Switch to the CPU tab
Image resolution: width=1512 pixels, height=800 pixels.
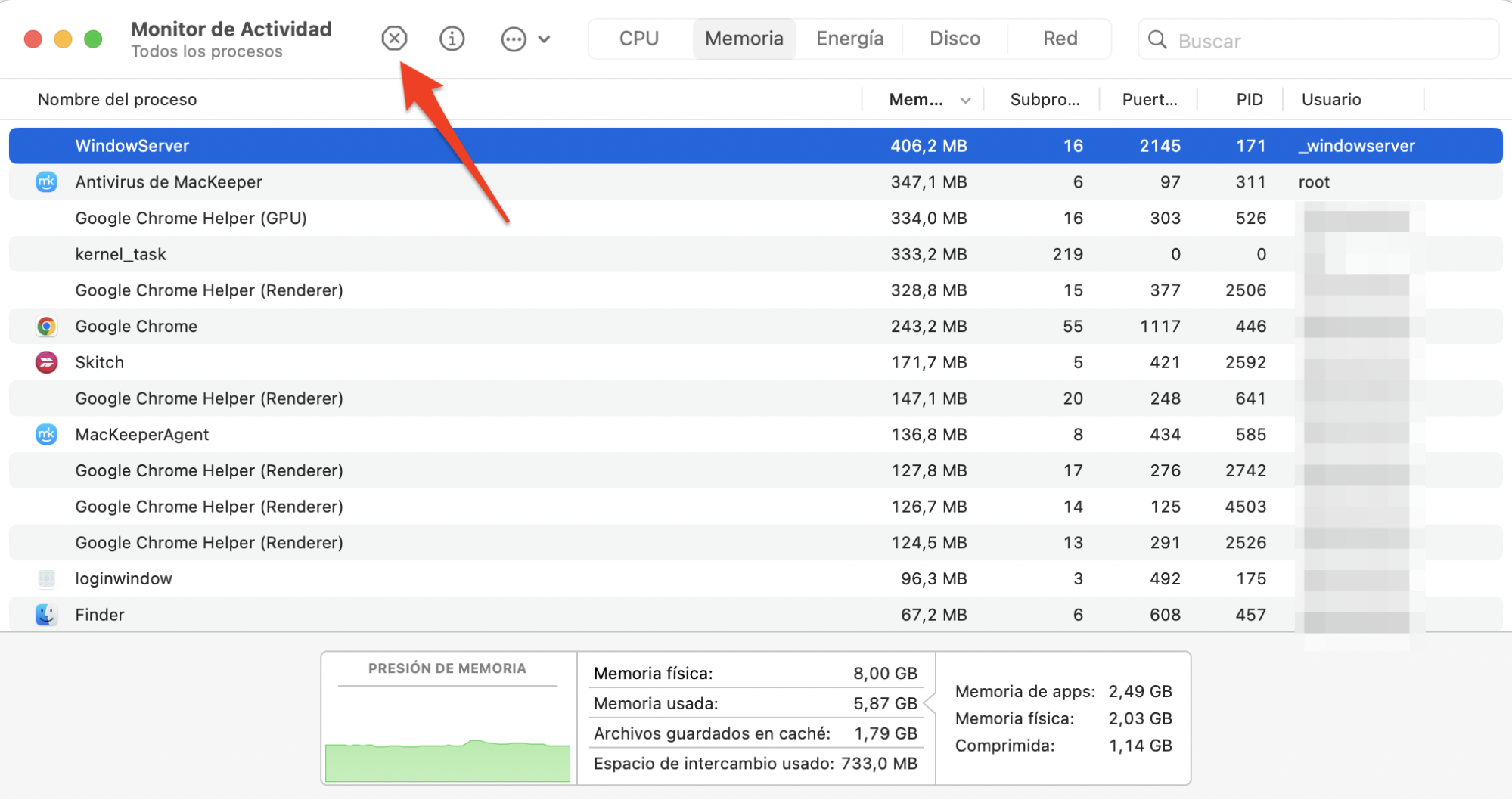[638, 38]
